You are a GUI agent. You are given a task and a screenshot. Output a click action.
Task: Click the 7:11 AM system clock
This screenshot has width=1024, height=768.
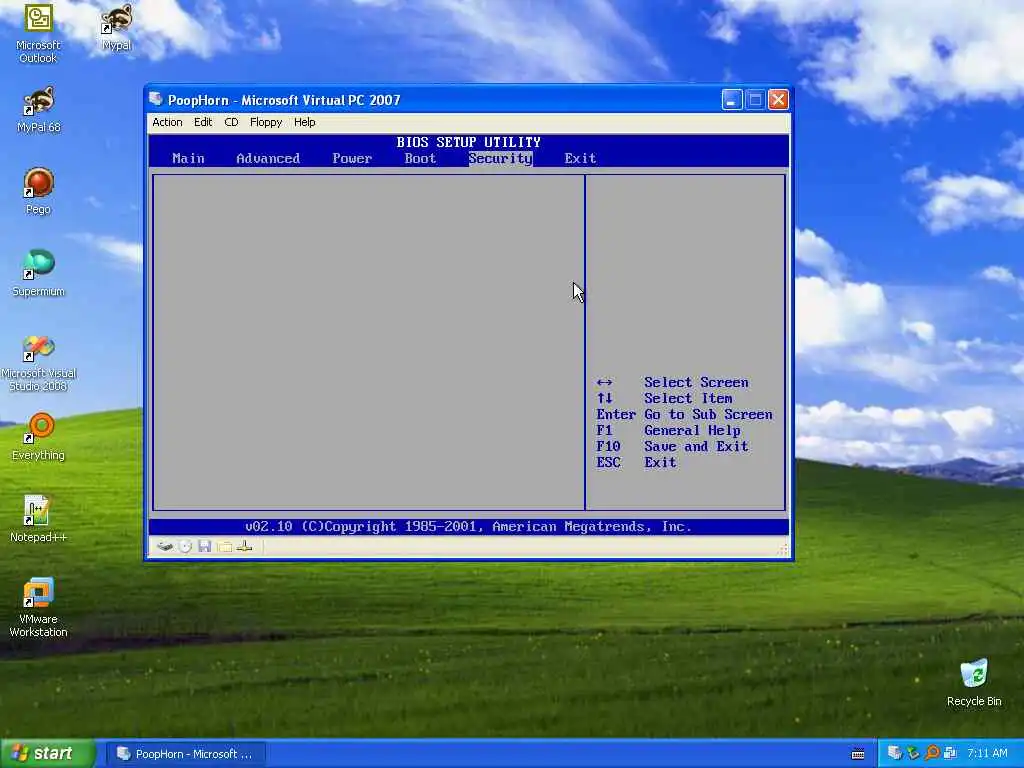click(987, 754)
